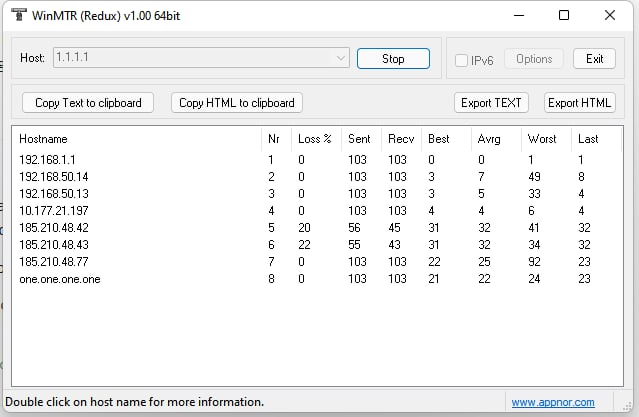
Task: Copy HTML to clipboard
Action: pos(236,102)
